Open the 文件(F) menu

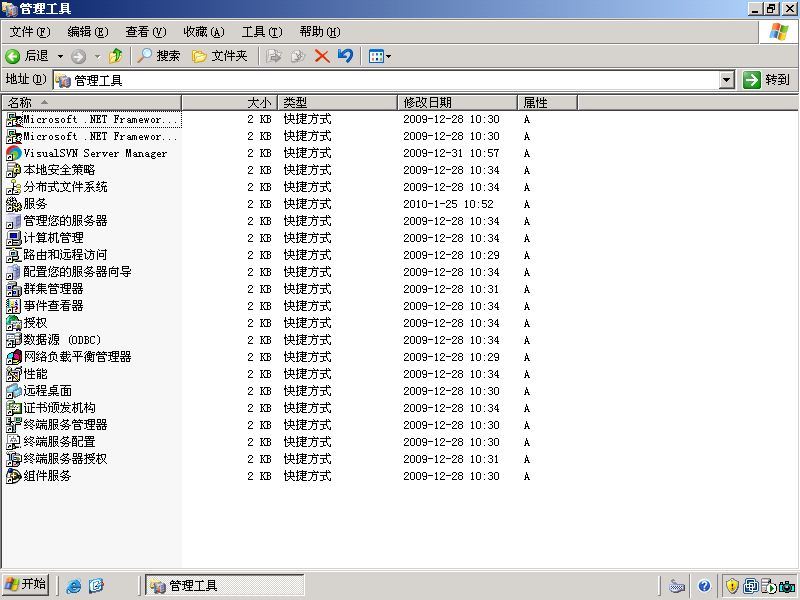[x=30, y=32]
